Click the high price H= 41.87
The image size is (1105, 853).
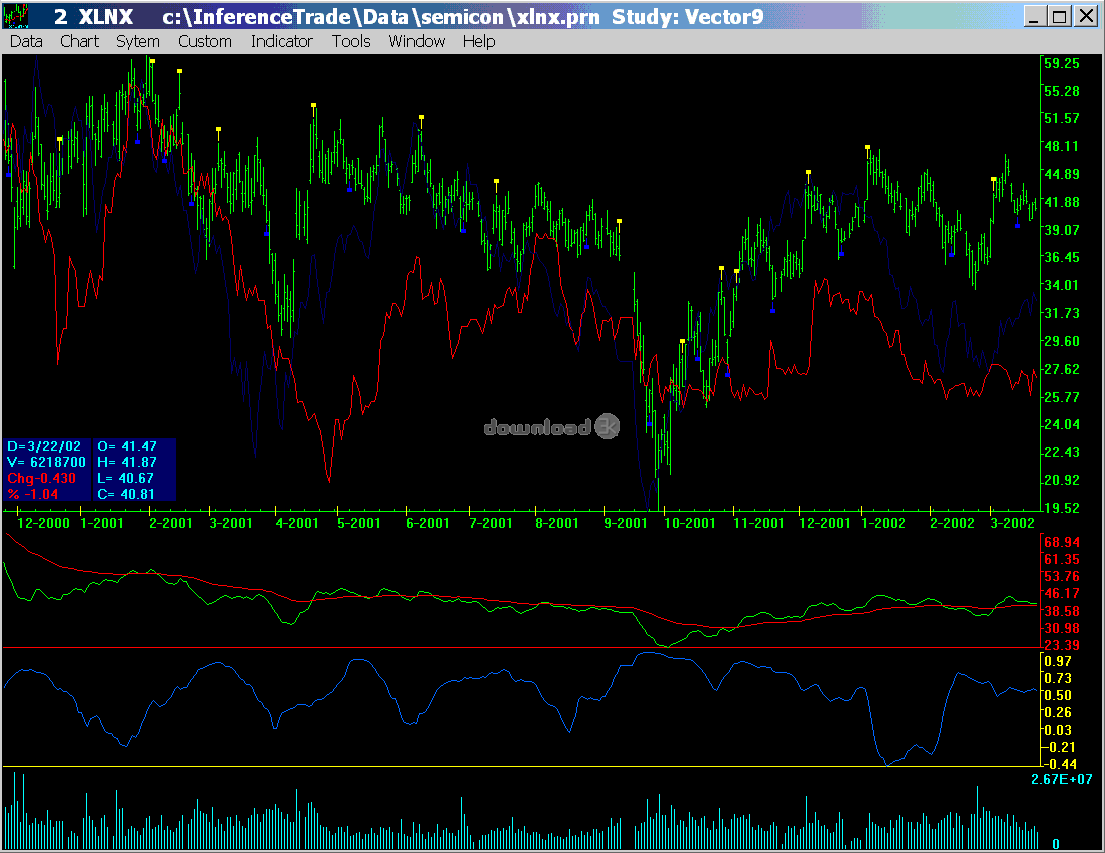(x=127, y=462)
